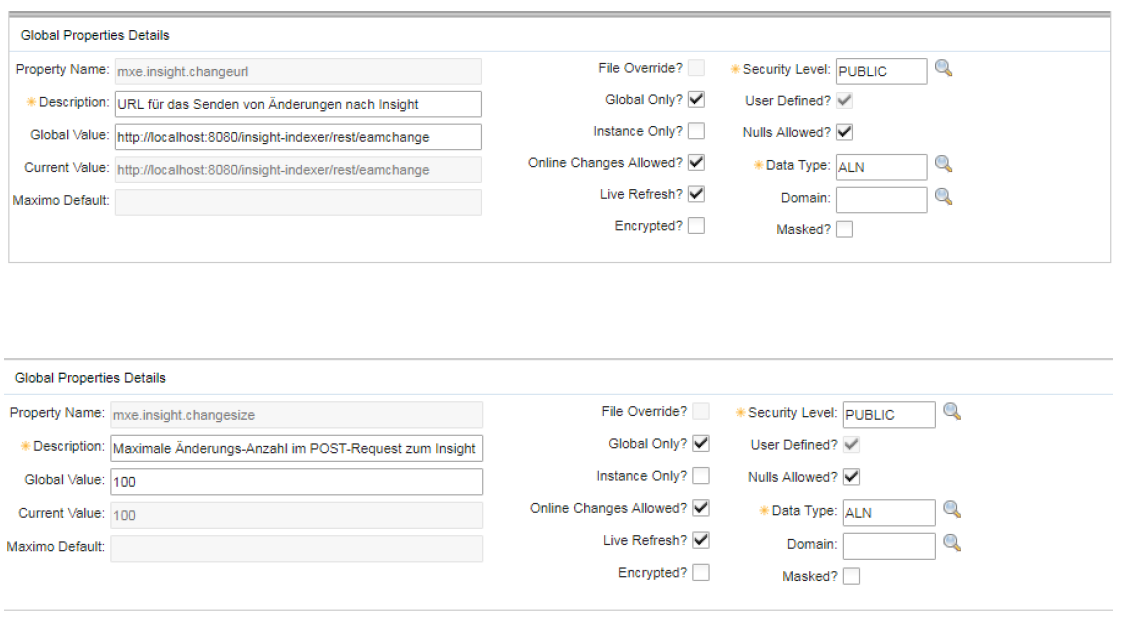Enable Instance Only for mxe.insight.changesize
Screen dimensions: 1121x624
[x=701, y=476]
